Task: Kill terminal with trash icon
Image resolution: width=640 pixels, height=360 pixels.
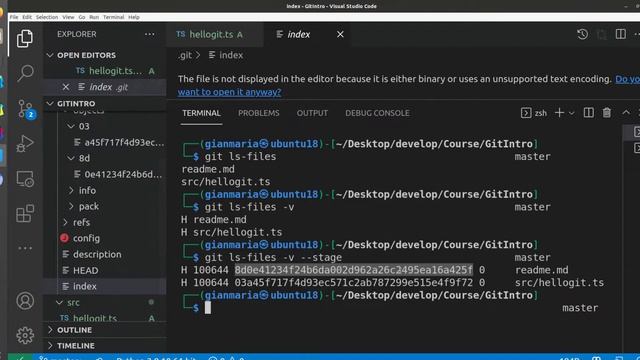Action: click(607, 113)
